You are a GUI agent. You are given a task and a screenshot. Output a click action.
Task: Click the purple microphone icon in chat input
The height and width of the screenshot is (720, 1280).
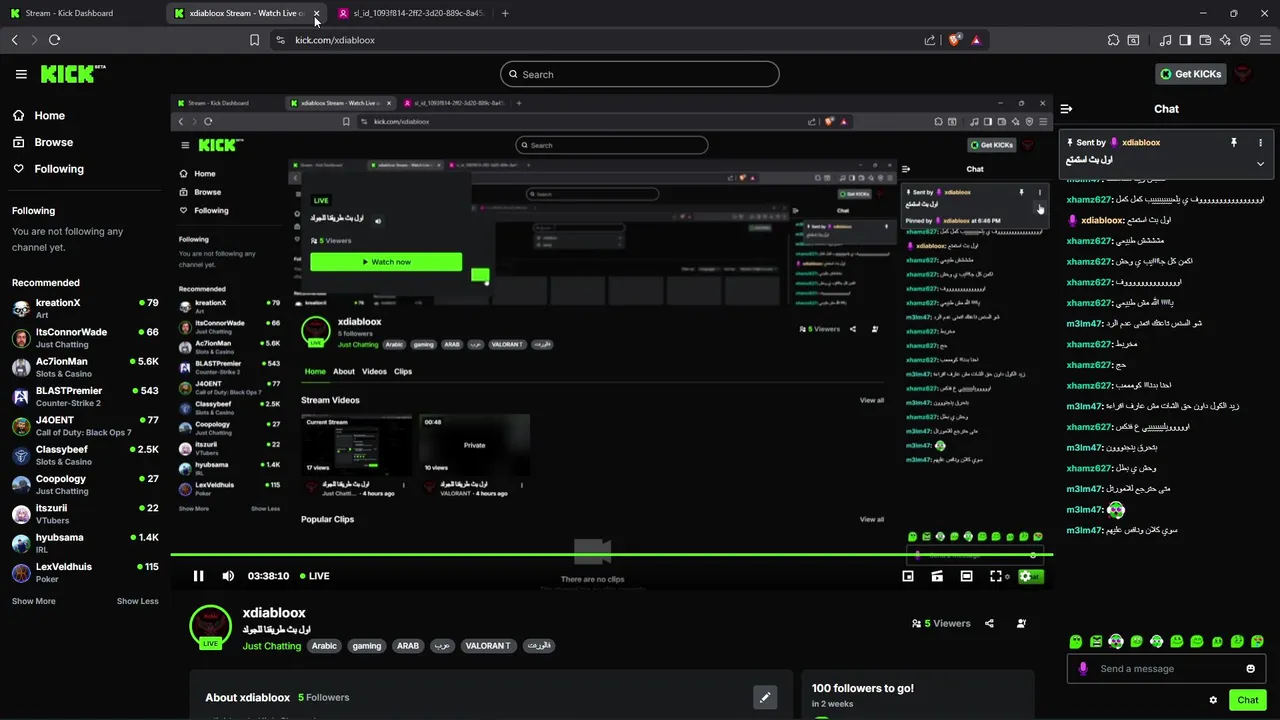(x=1083, y=669)
